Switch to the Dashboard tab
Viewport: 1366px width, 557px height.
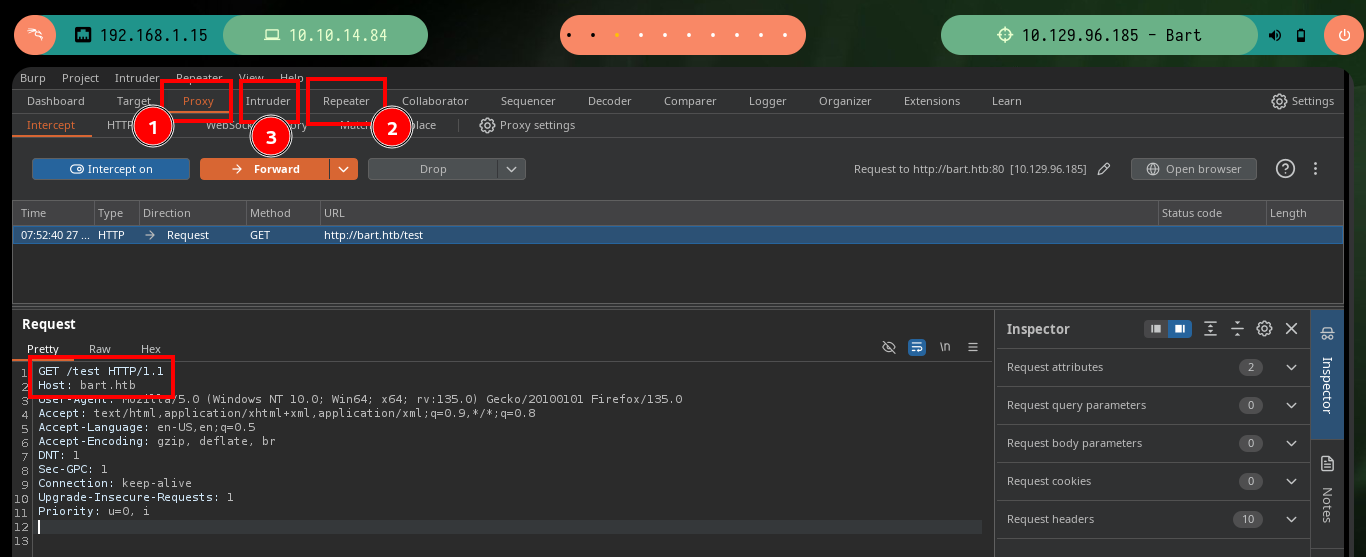click(56, 101)
